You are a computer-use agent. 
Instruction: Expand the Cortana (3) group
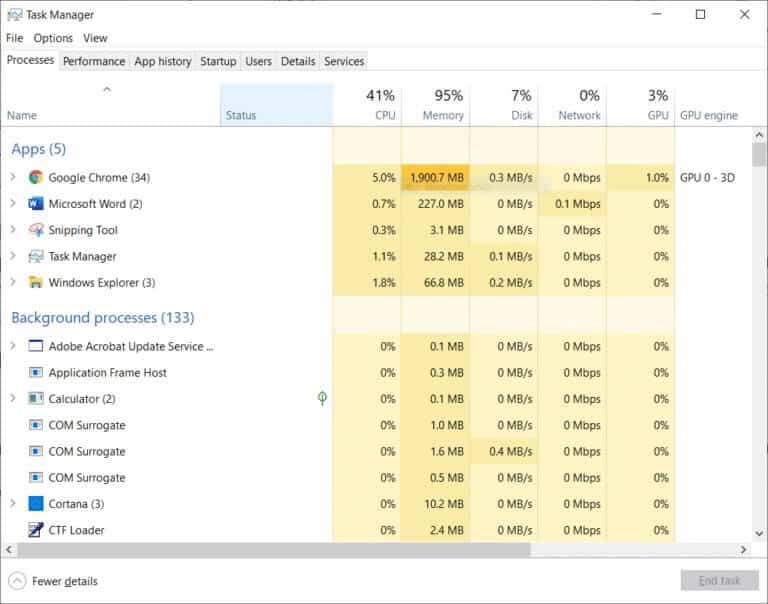[x=13, y=503]
